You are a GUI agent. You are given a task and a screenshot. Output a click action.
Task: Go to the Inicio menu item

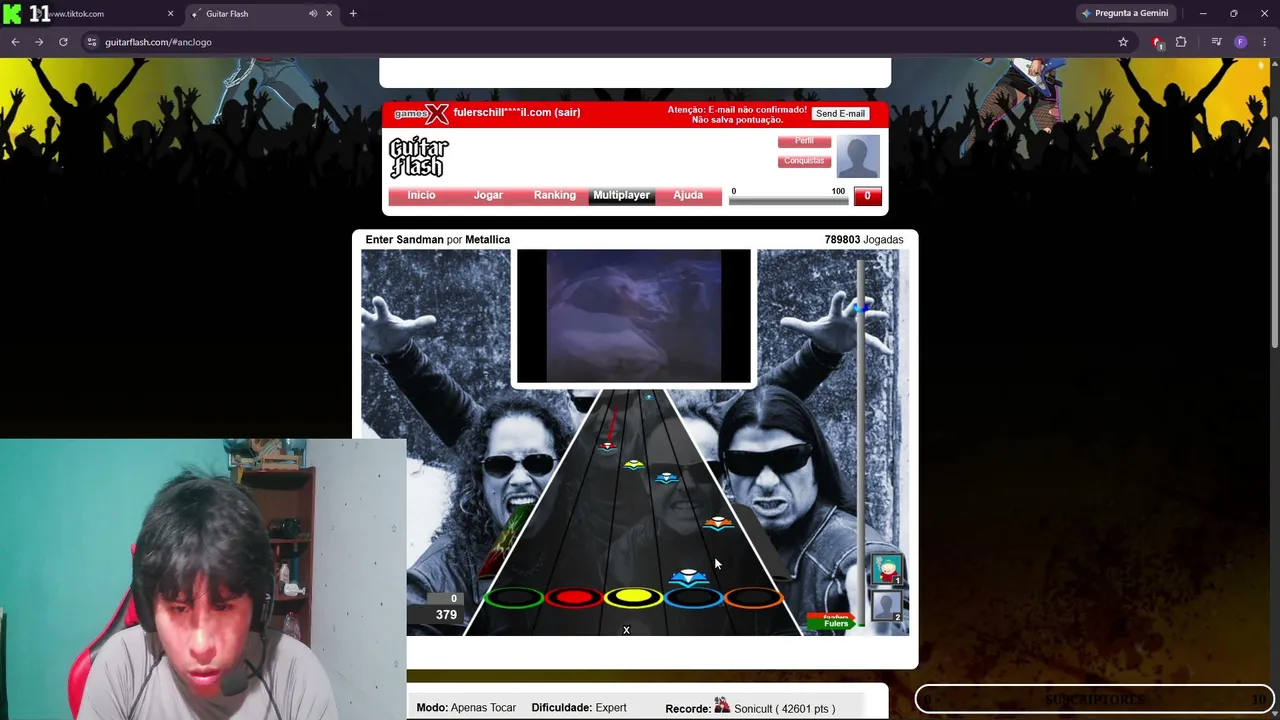point(421,195)
